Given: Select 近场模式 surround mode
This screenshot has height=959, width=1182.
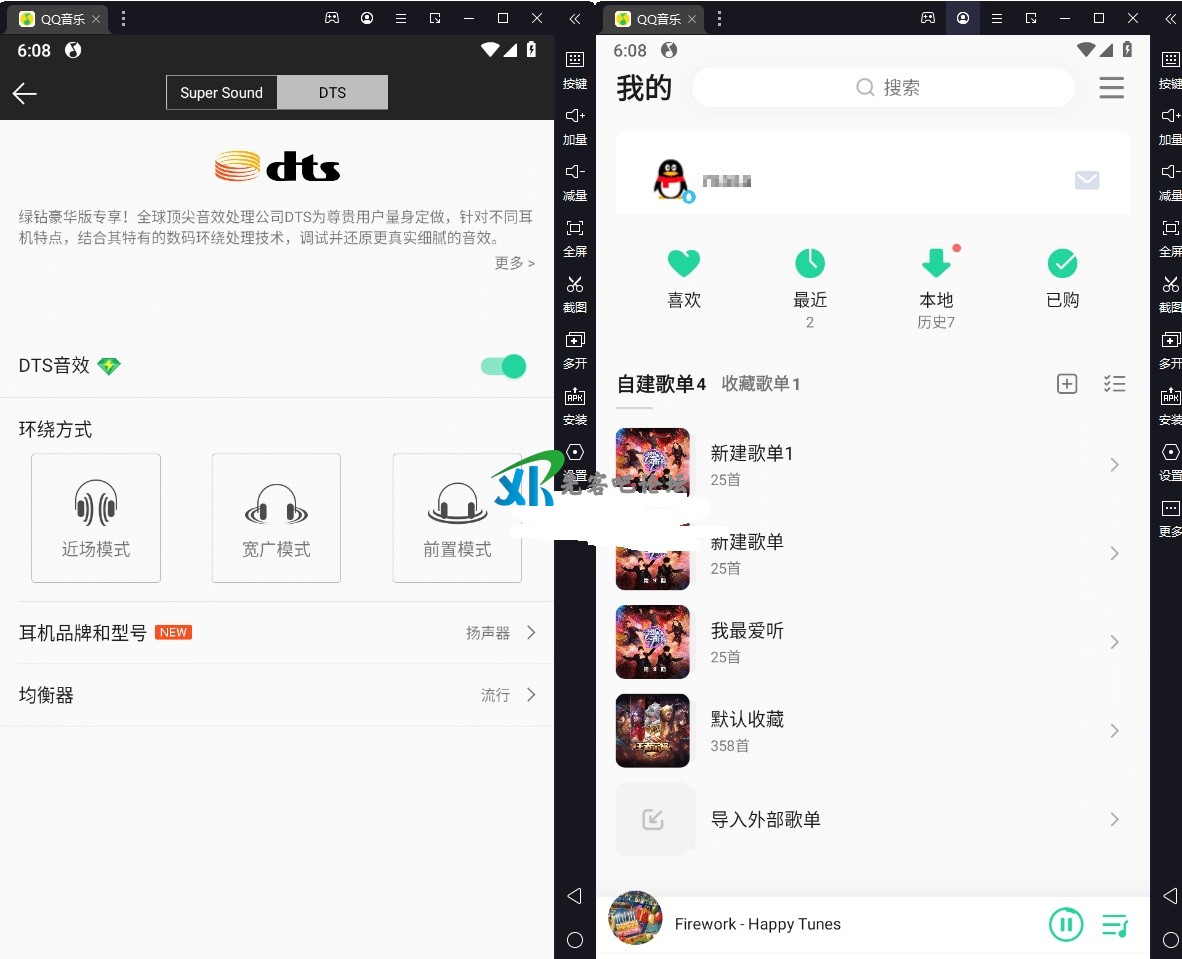Looking at the screenshot, I should pyautogui.click(x=96, y=517).
